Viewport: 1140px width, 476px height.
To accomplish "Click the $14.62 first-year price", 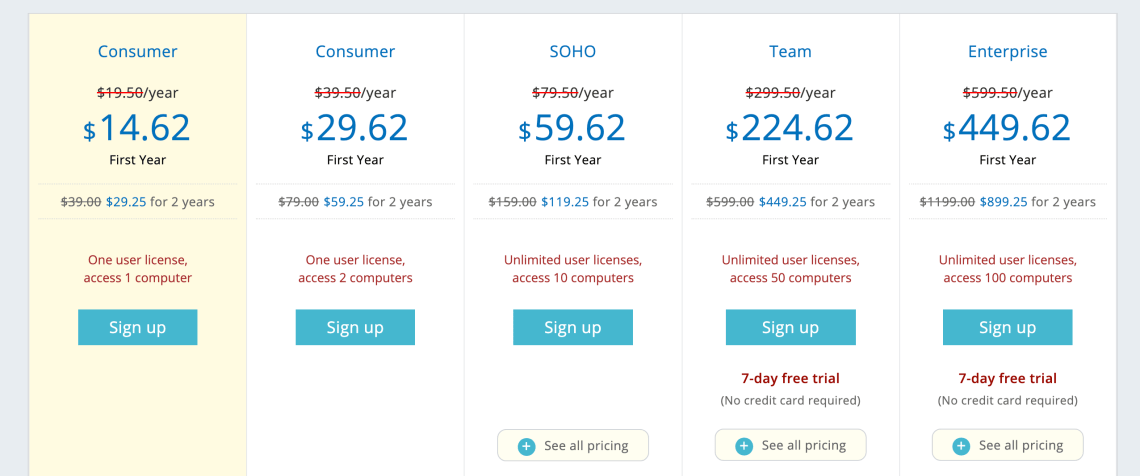I will [137, 128].
